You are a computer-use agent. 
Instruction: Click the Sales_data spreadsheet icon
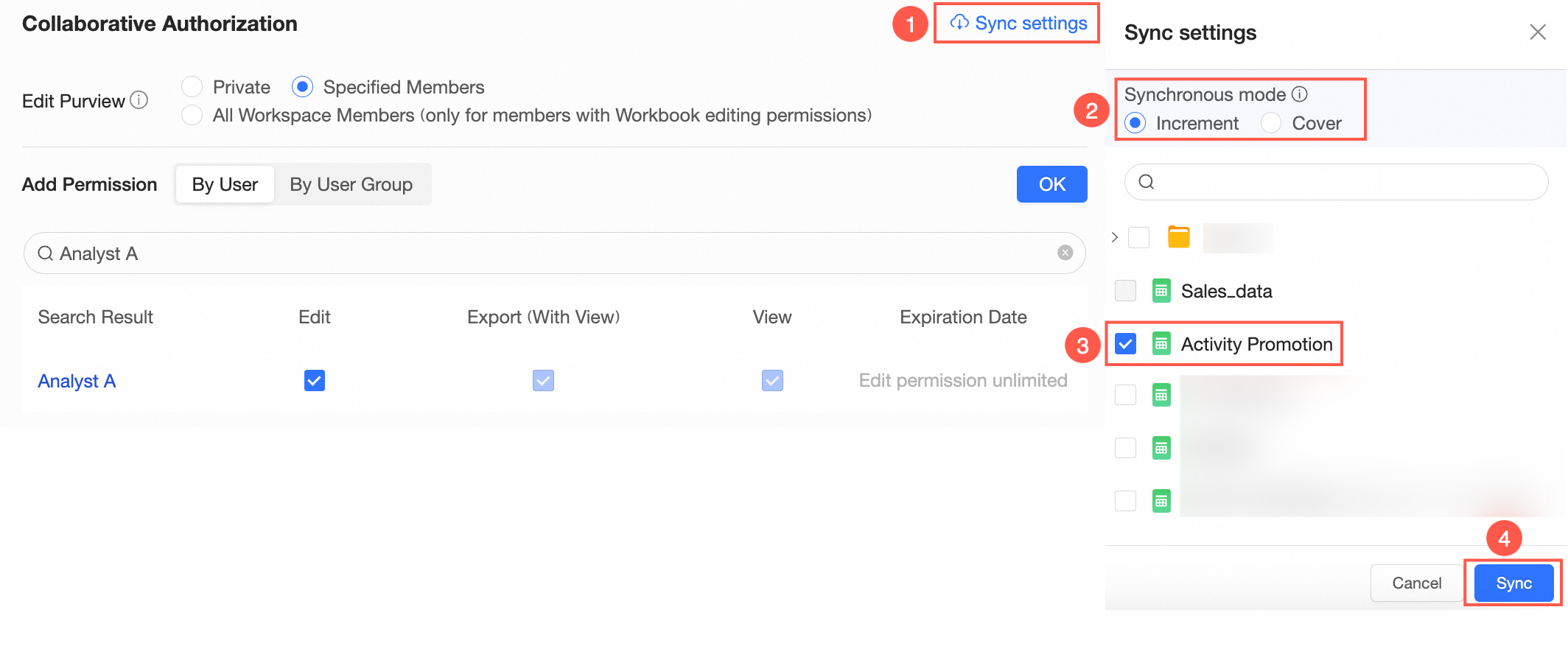(x=1161, y=291)
